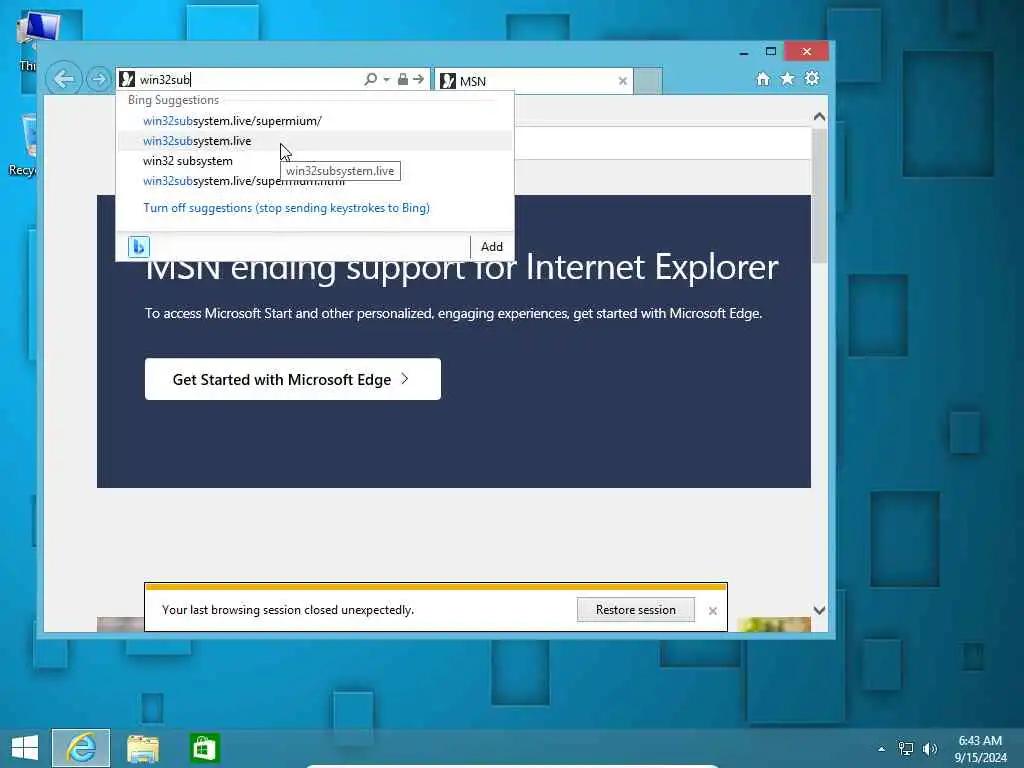Click page scrollbar up arrow
Screen dimensions: 1024x768
tap(820, 117)
